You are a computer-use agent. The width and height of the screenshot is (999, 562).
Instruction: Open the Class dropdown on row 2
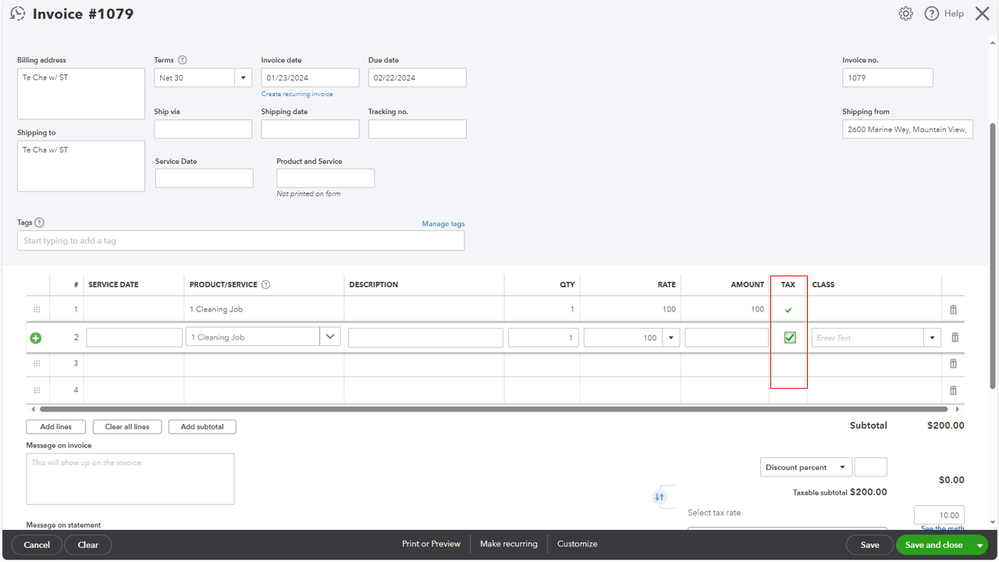tap(932, 338)
